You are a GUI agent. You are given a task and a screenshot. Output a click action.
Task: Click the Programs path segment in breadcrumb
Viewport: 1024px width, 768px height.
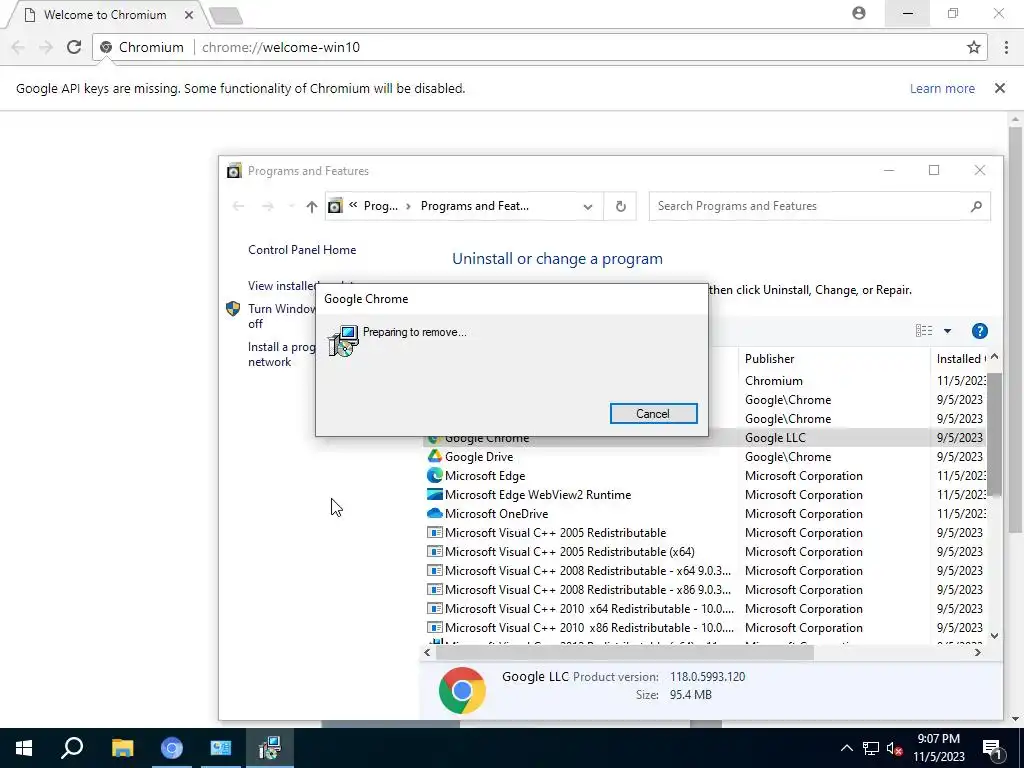(381, 206)
